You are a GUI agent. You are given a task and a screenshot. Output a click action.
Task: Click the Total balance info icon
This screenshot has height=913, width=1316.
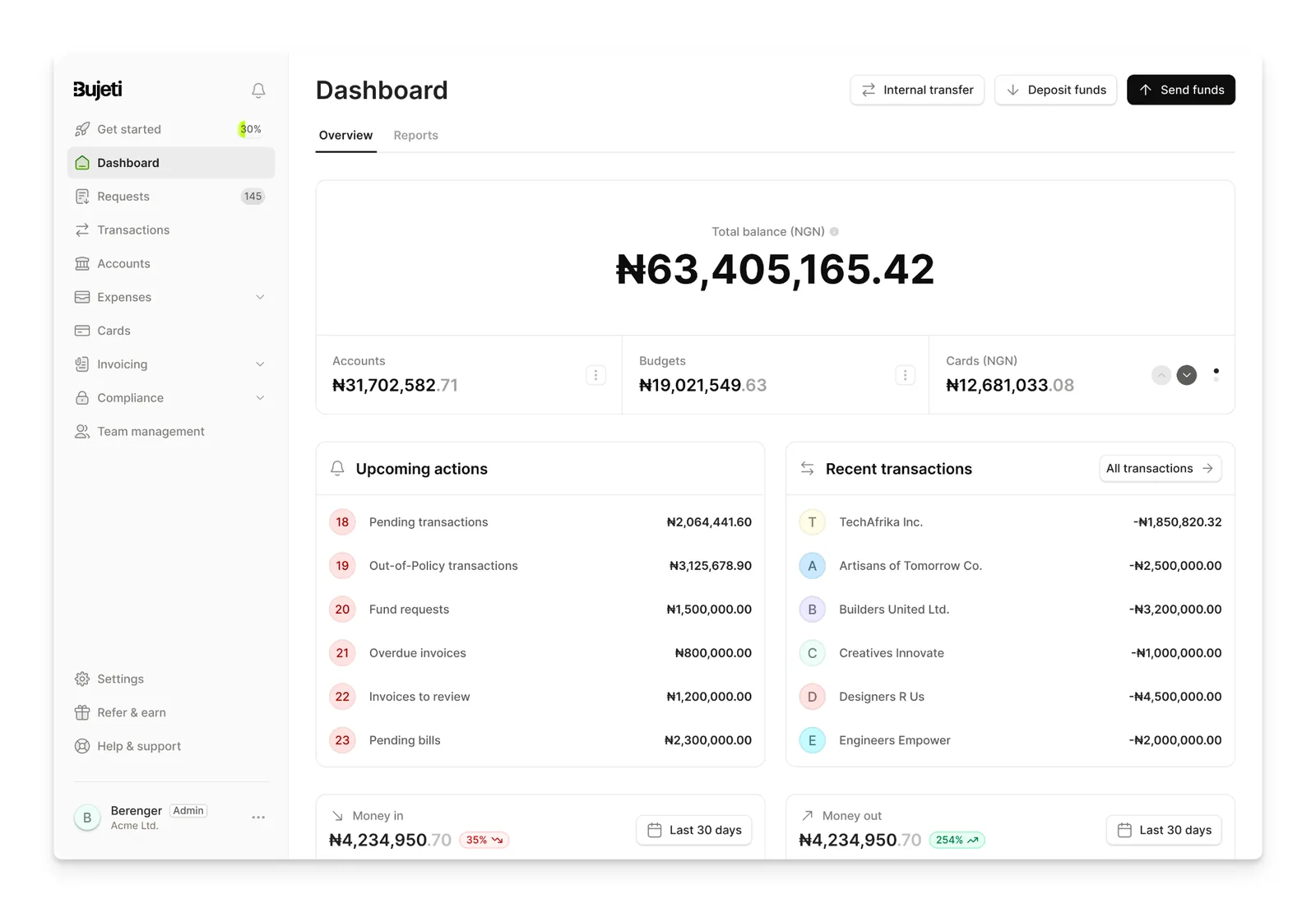[x=834, y=232]
